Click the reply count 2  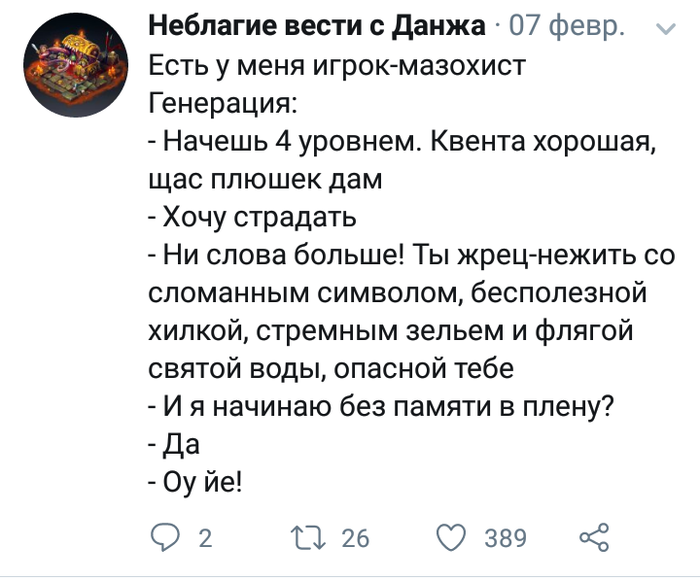pyautogui.click(x=205, y=539)
